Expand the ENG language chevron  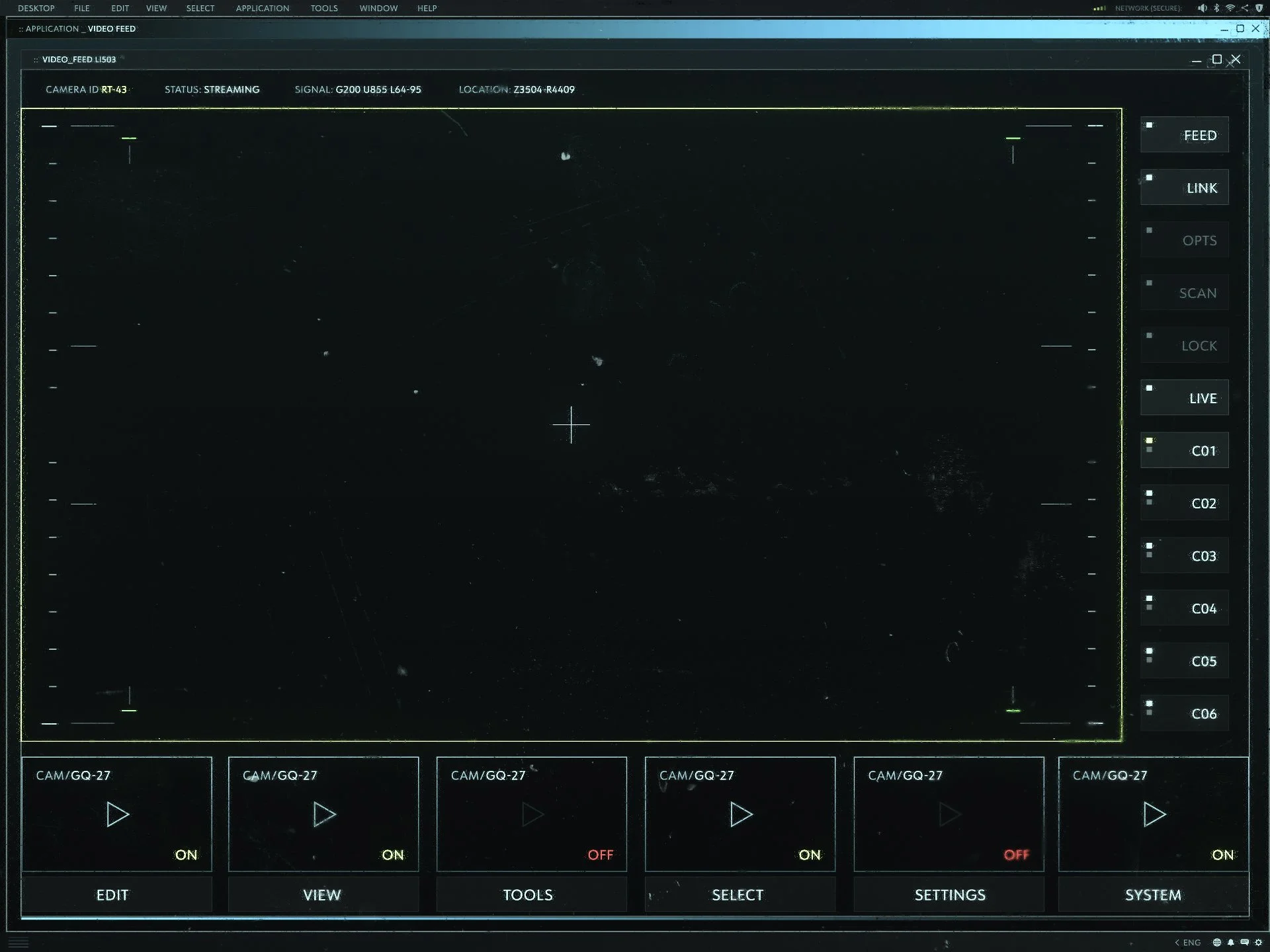[1177, 942]
